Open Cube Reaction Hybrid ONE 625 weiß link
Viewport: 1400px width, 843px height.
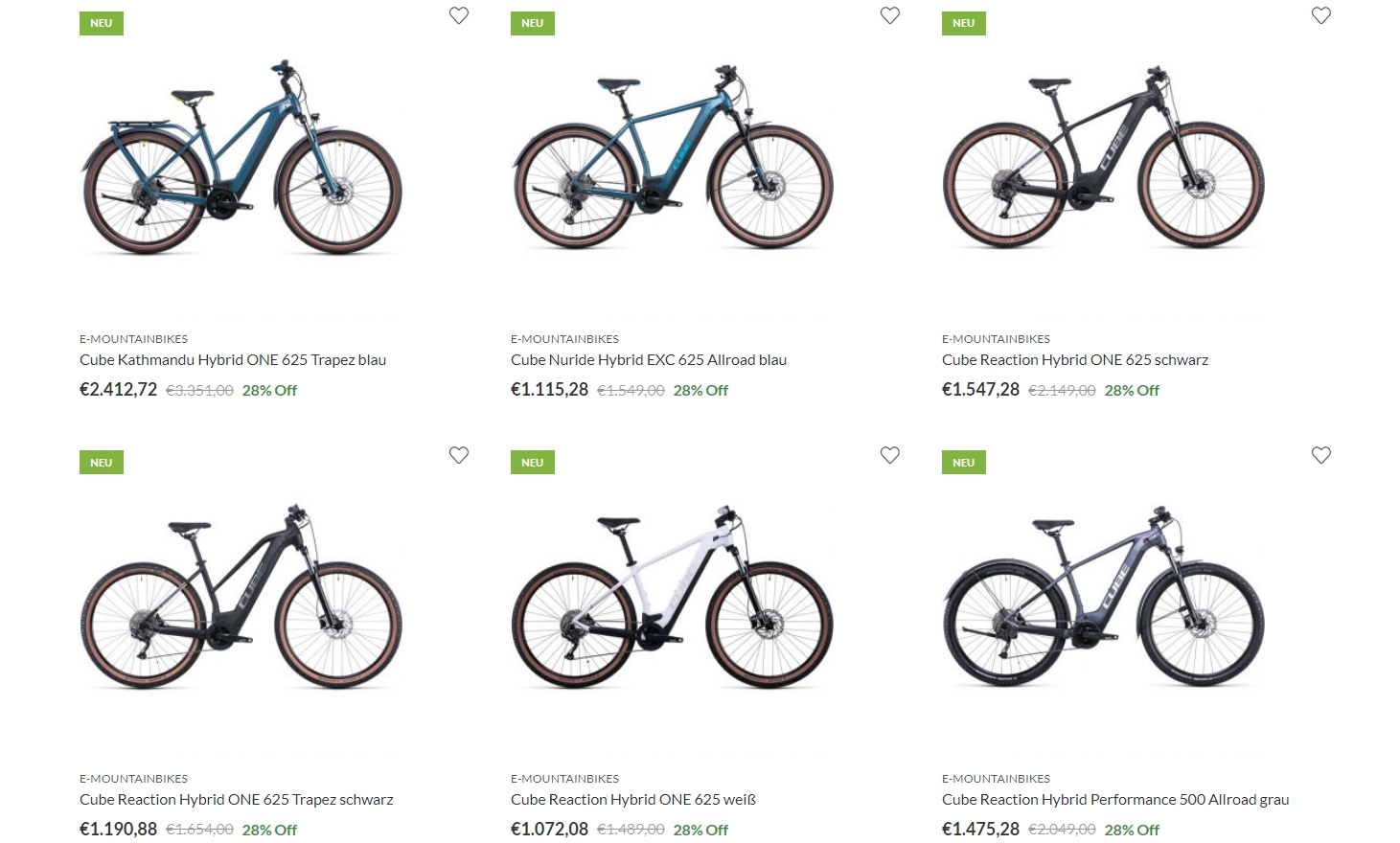point(633,800)
